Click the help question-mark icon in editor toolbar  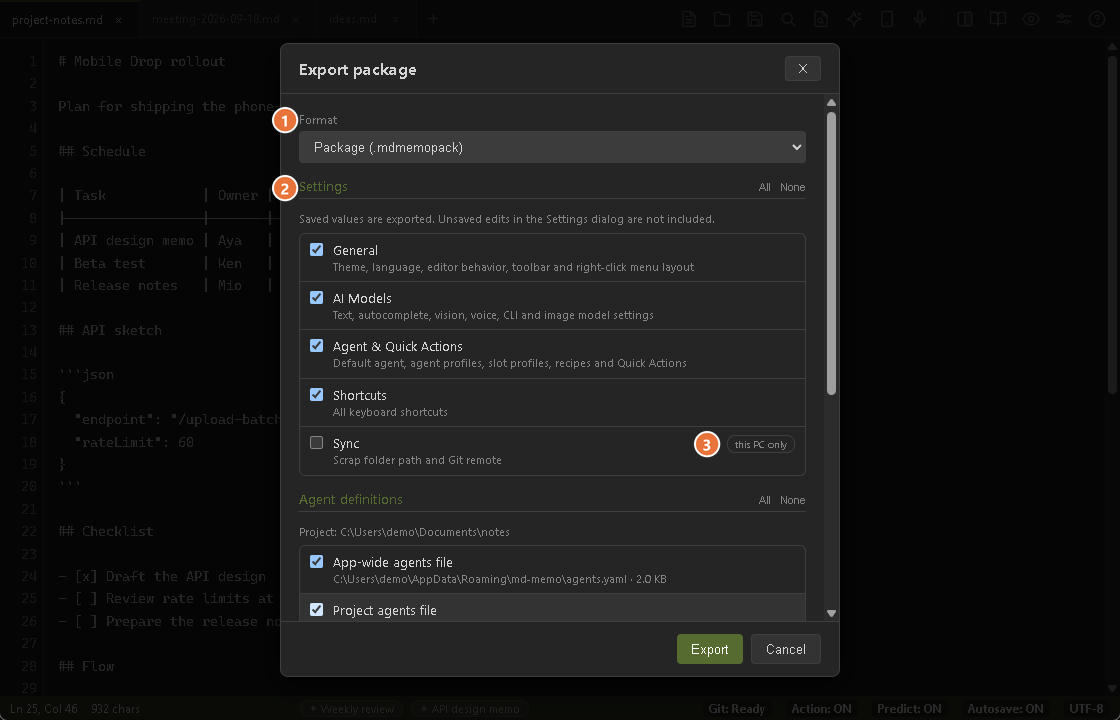coord(1097,19)
